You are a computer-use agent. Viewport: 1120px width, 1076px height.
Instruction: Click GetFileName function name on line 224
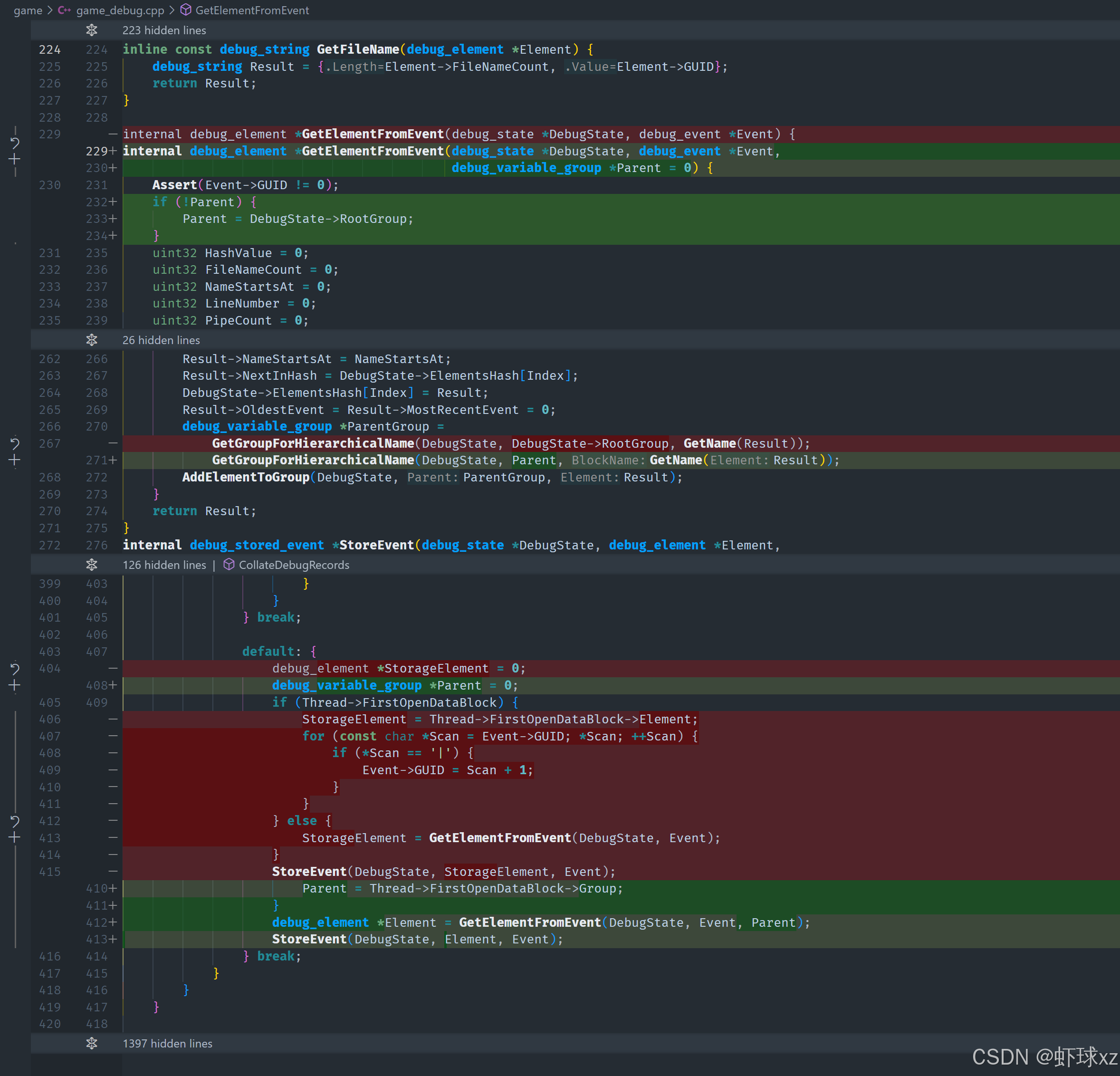pyautogui.click(x=358, y=50)
